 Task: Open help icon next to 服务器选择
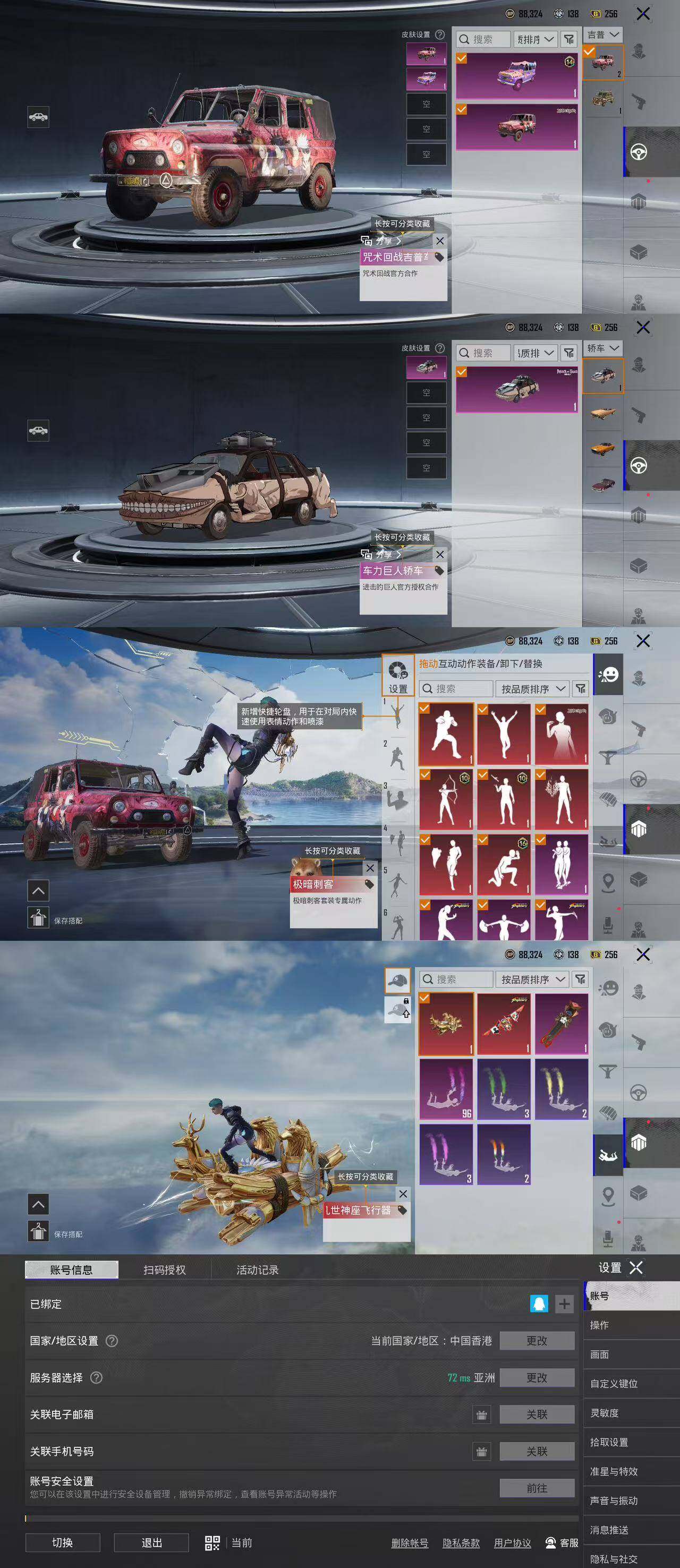96,1377
